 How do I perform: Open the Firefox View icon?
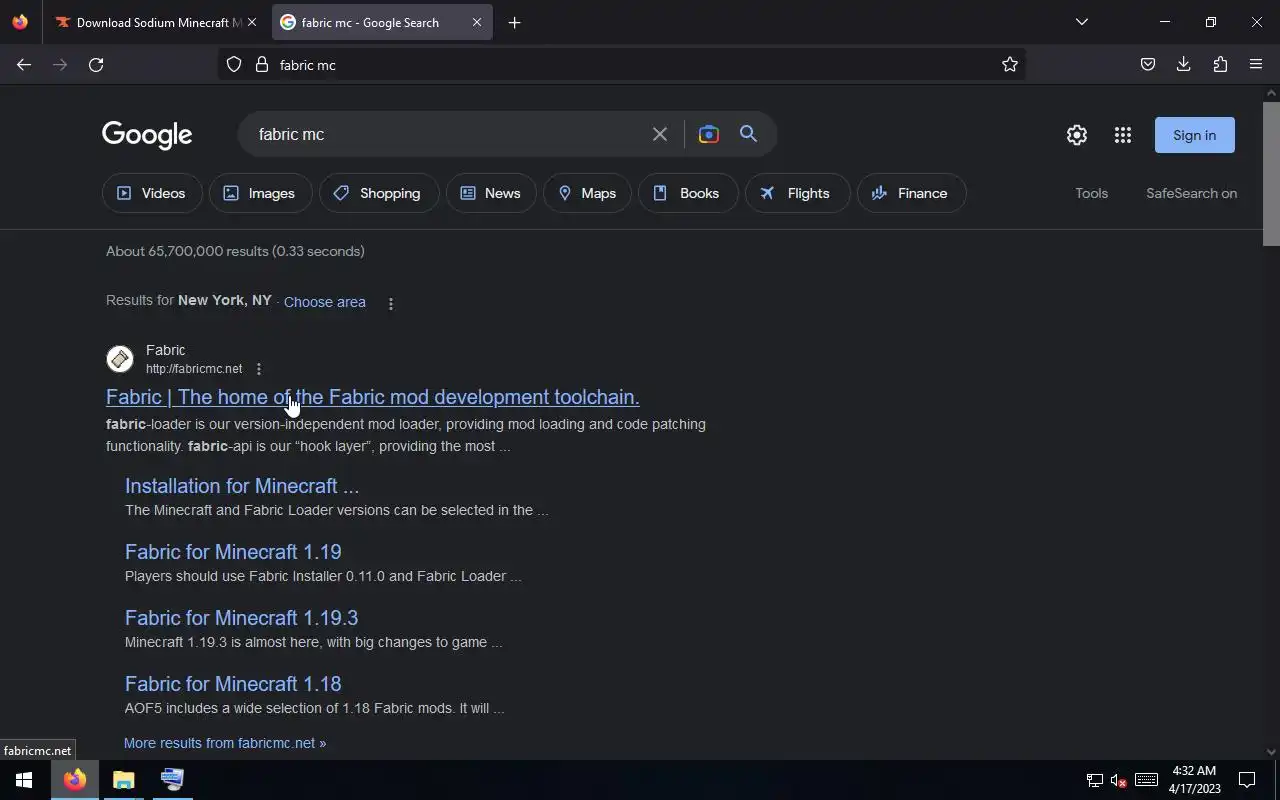[20, 22]
